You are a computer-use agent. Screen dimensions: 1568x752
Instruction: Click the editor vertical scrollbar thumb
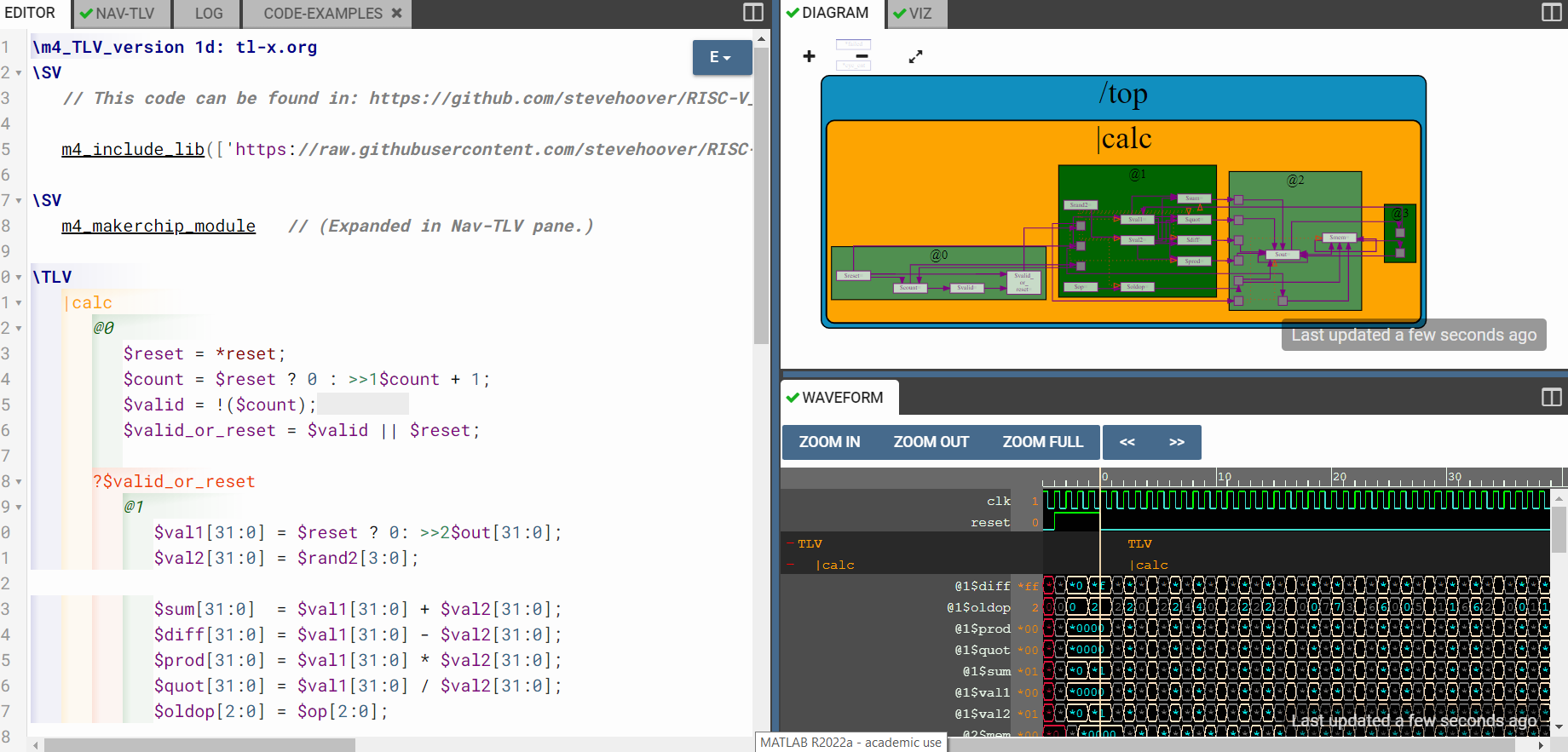click(x=761, y=195)
